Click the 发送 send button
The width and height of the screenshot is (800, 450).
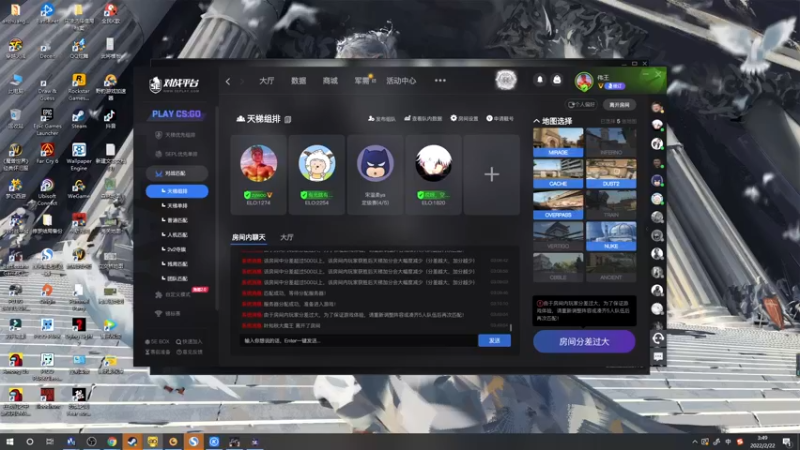pos(494,340)
